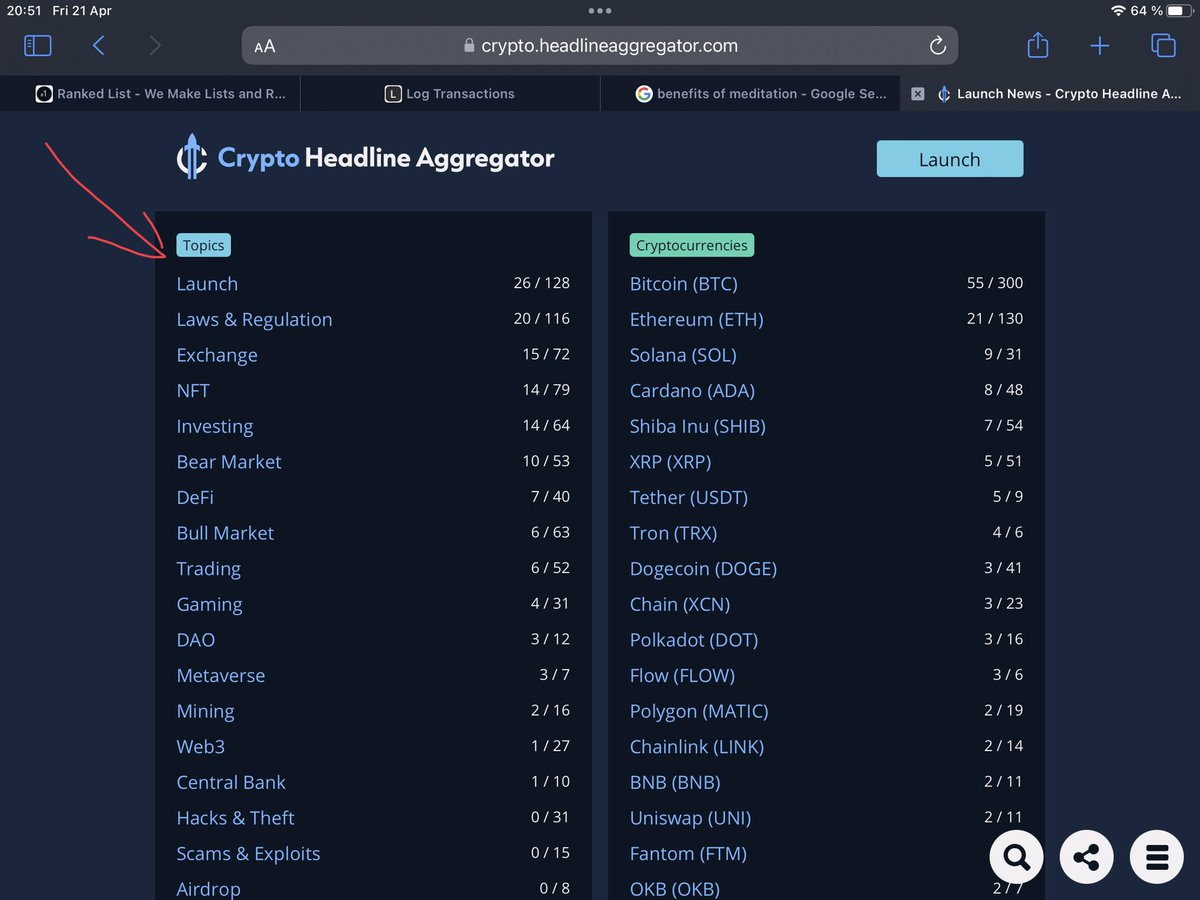Tap the address bar URL field
Screen dimensions: 1200x900
click(x=600, y=46)
